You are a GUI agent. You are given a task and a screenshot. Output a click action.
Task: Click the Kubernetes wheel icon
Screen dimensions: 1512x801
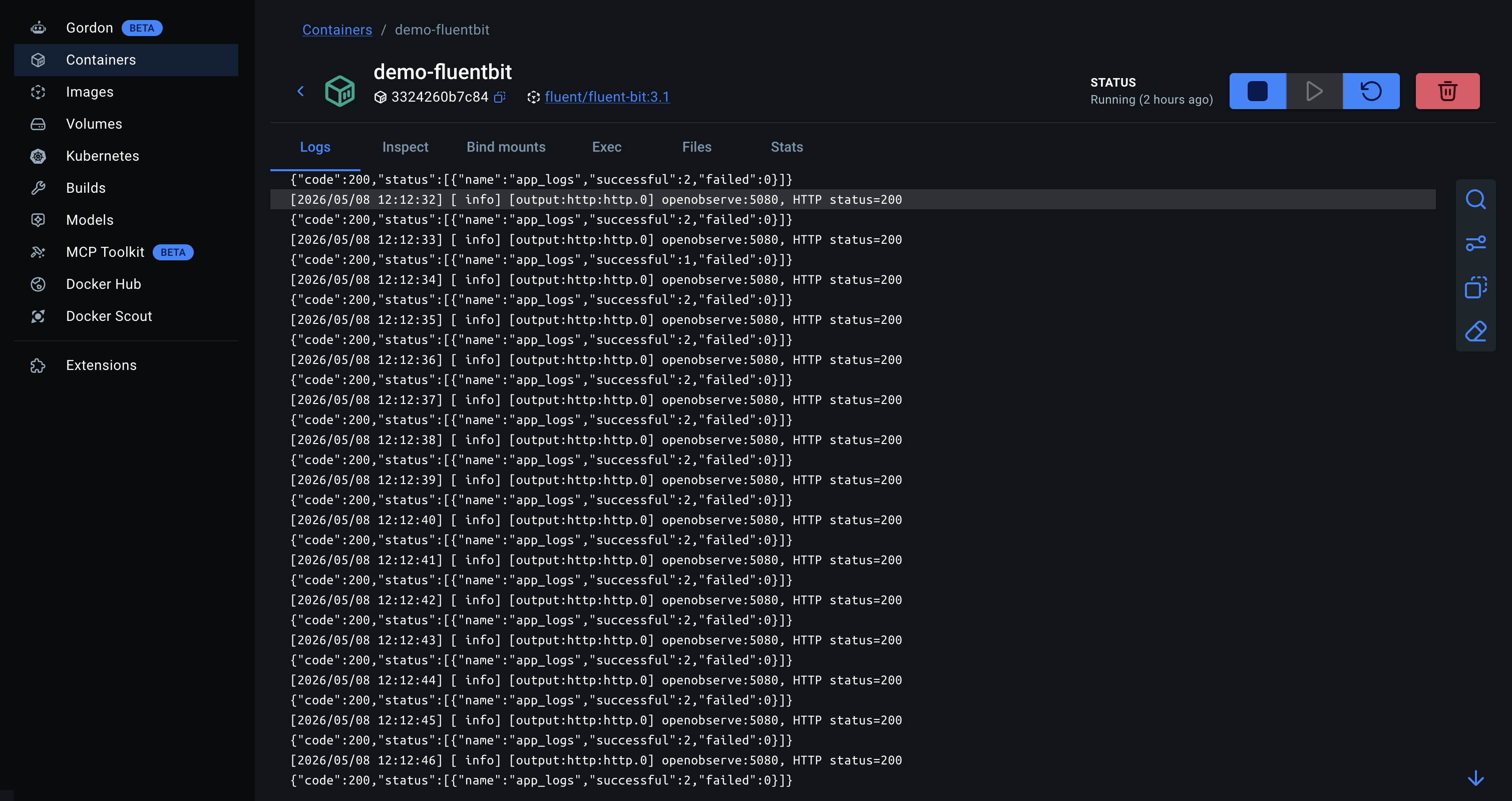[x=38, y=156]
